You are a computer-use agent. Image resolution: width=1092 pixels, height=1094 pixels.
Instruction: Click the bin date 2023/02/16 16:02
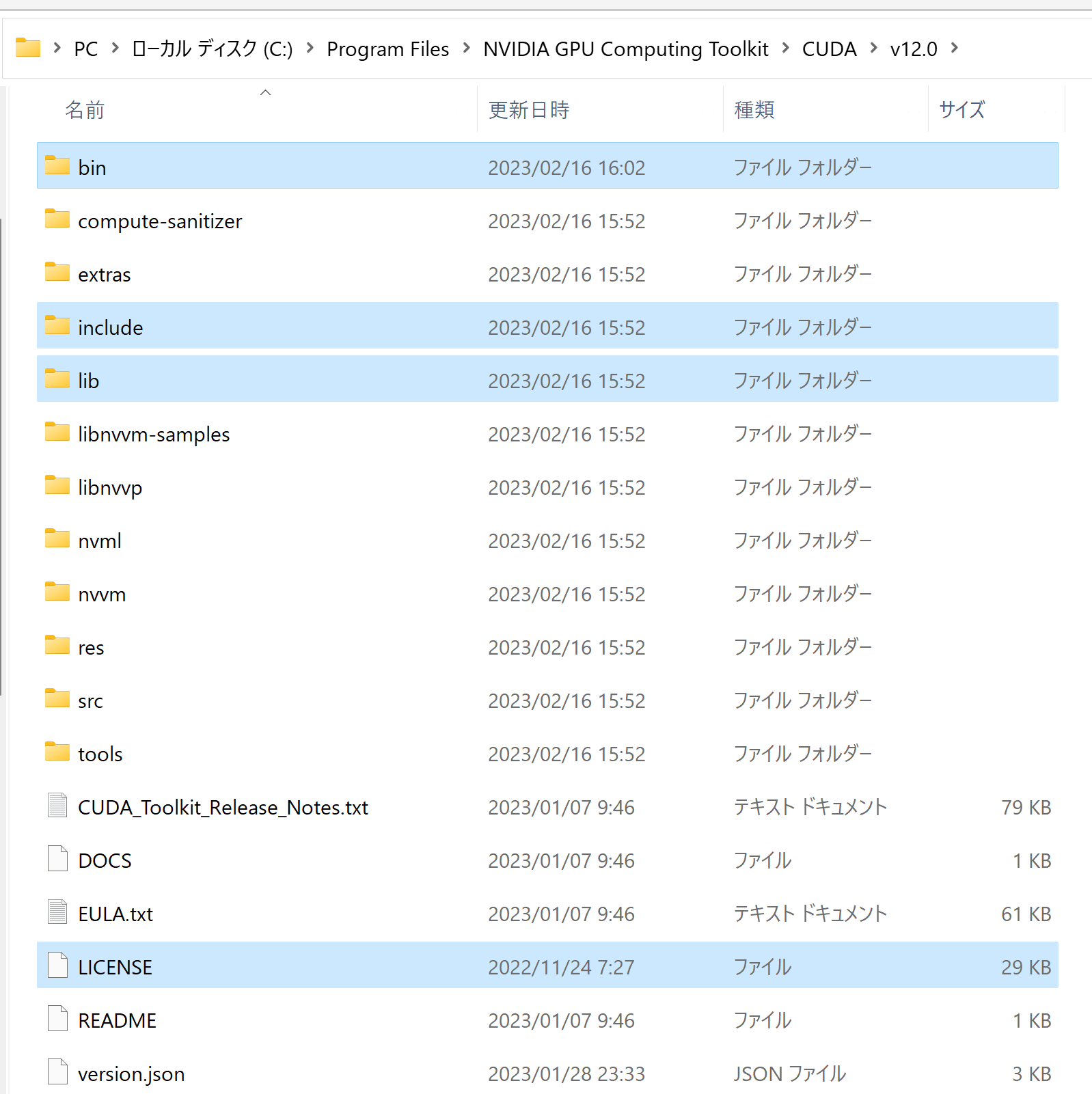(x=567, y=168)
